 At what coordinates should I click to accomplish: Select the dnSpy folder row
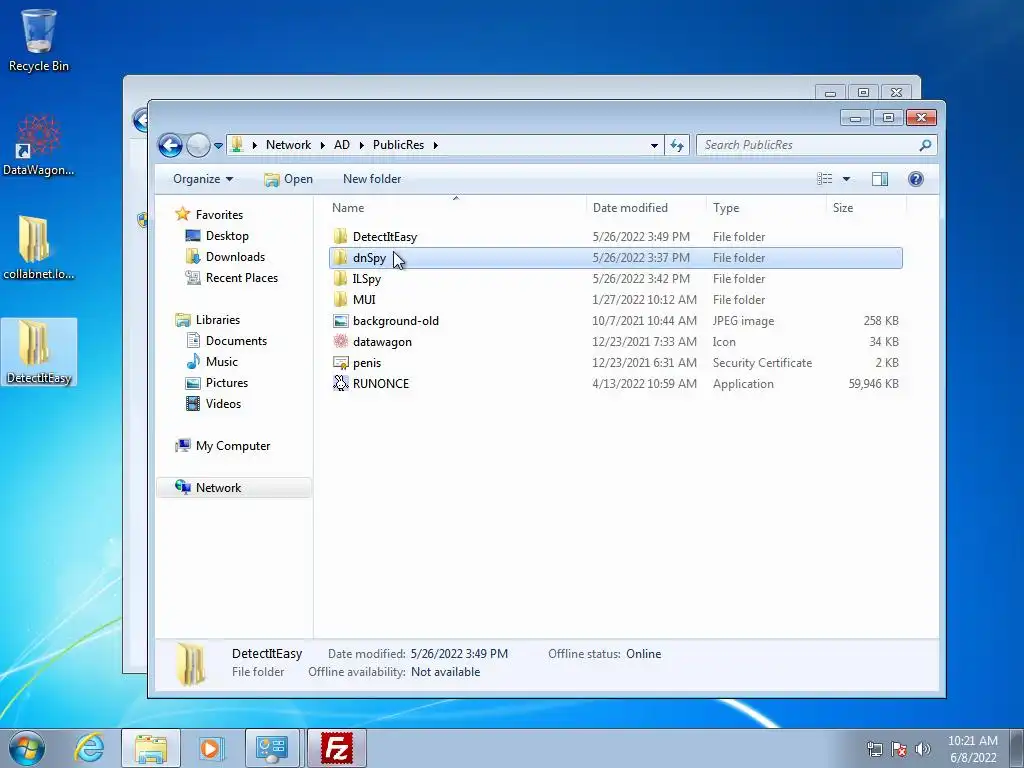point(616,258)
